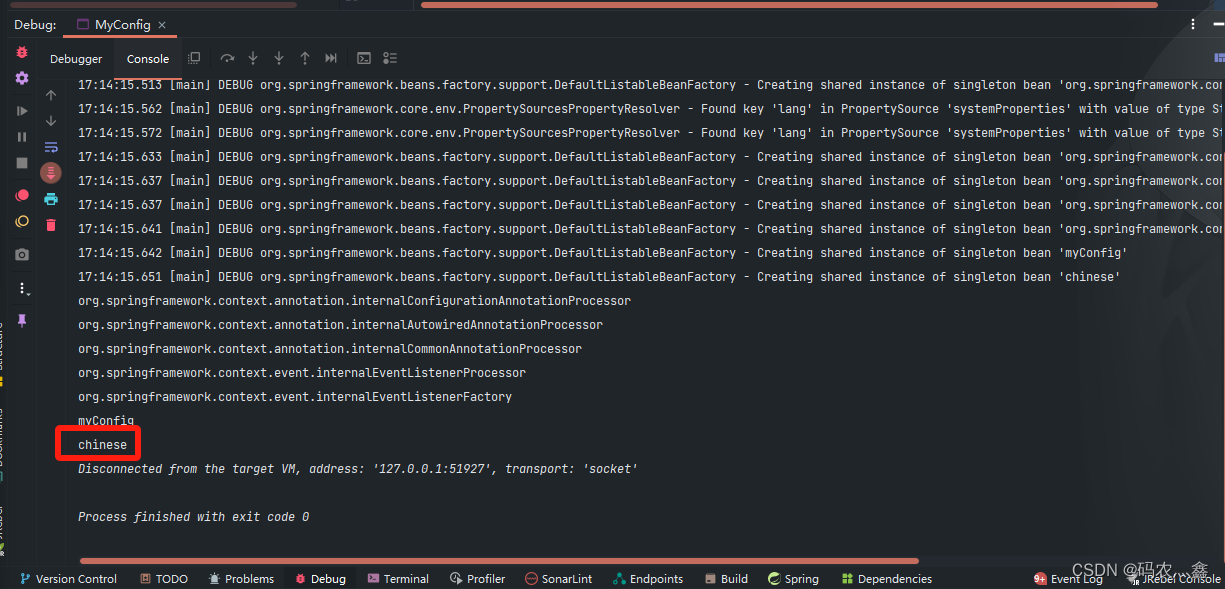
Task: Close the MyConfig session tab
Action: pyautogui.click(x=162, y=25)
